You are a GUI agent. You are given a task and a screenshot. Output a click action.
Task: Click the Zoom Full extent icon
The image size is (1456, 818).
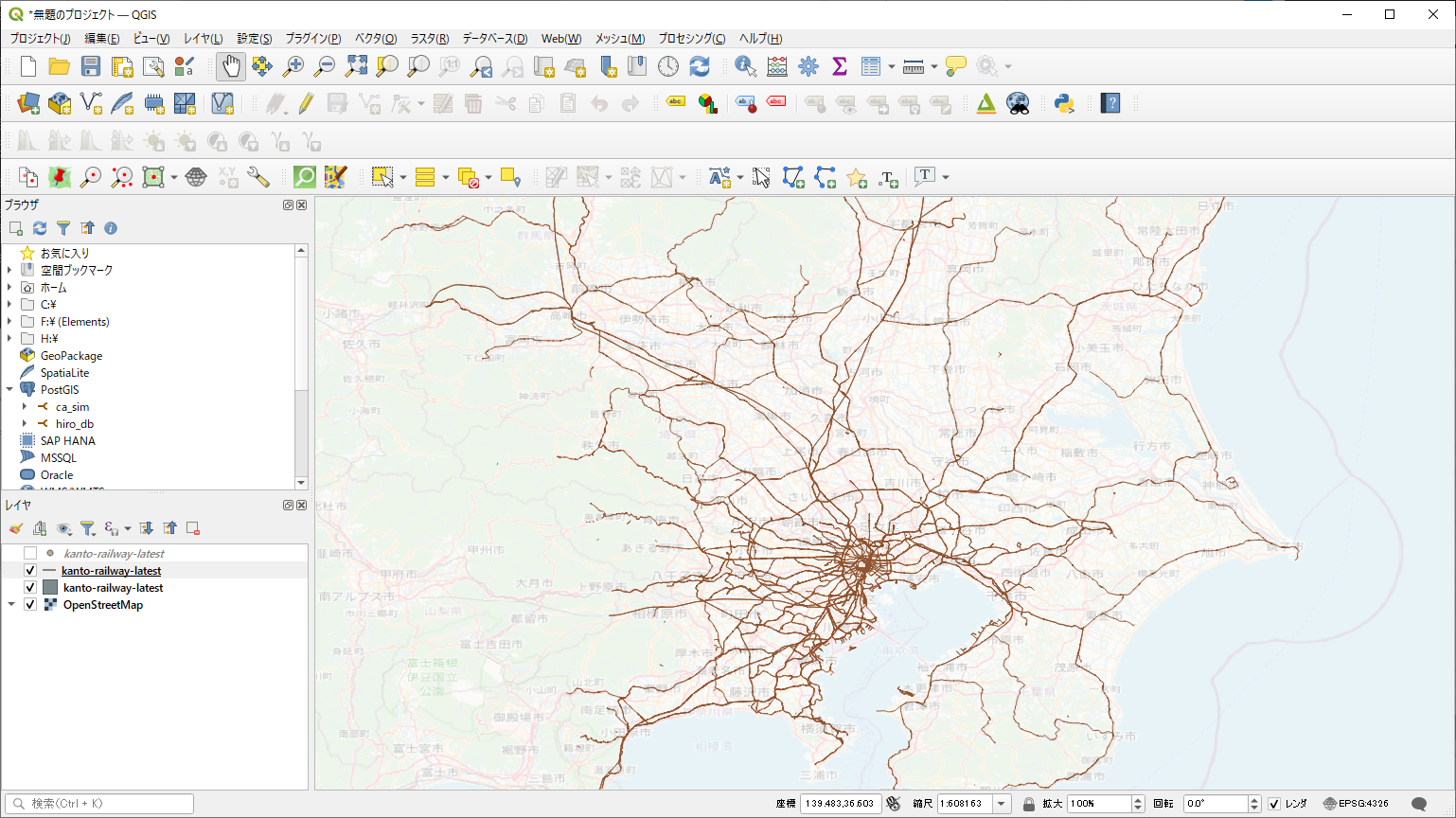pos(356,66)
